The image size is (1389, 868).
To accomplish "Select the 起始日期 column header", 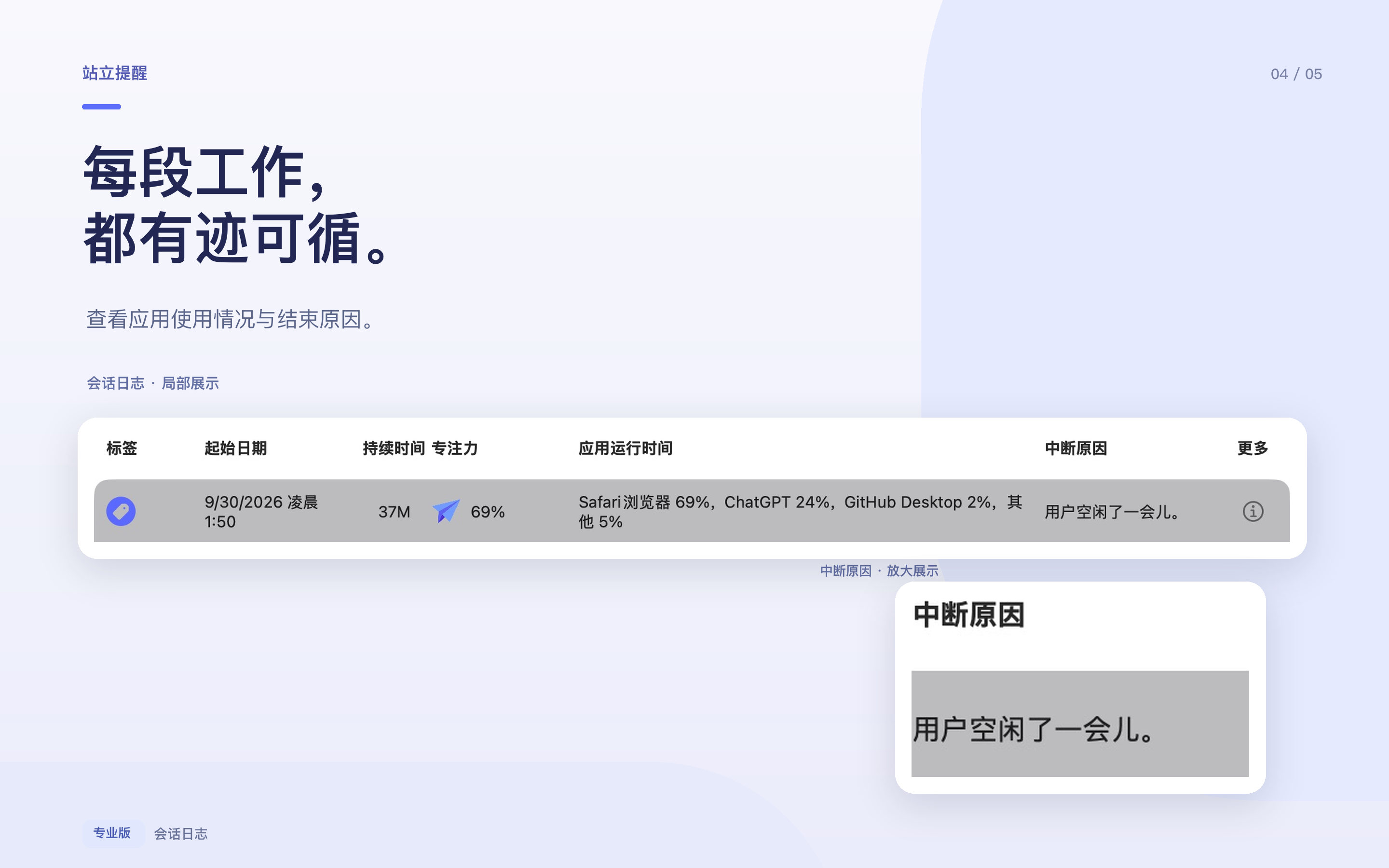I will pos(235,448).
